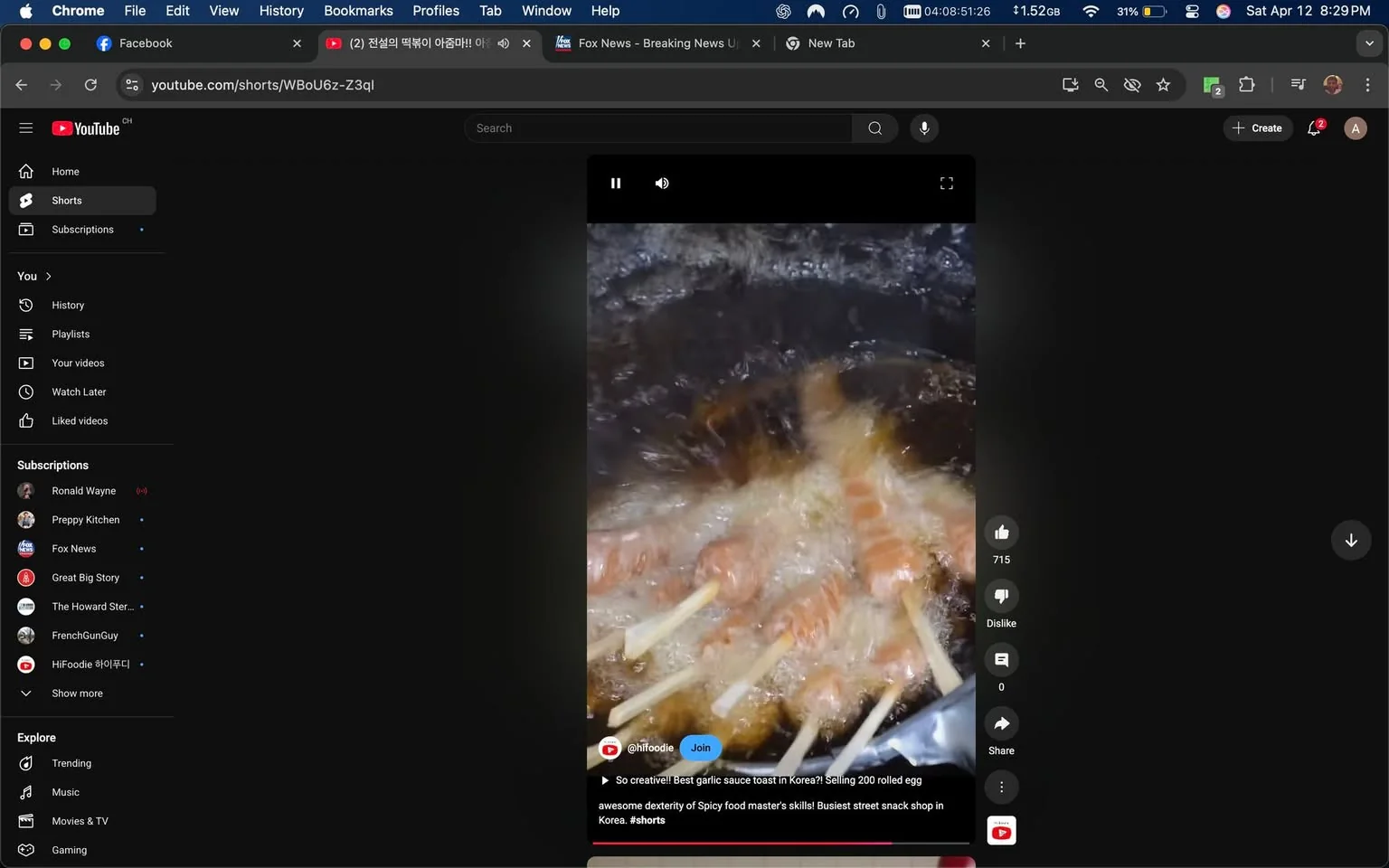Click the magnifier search button

click(x=874, y=128)
